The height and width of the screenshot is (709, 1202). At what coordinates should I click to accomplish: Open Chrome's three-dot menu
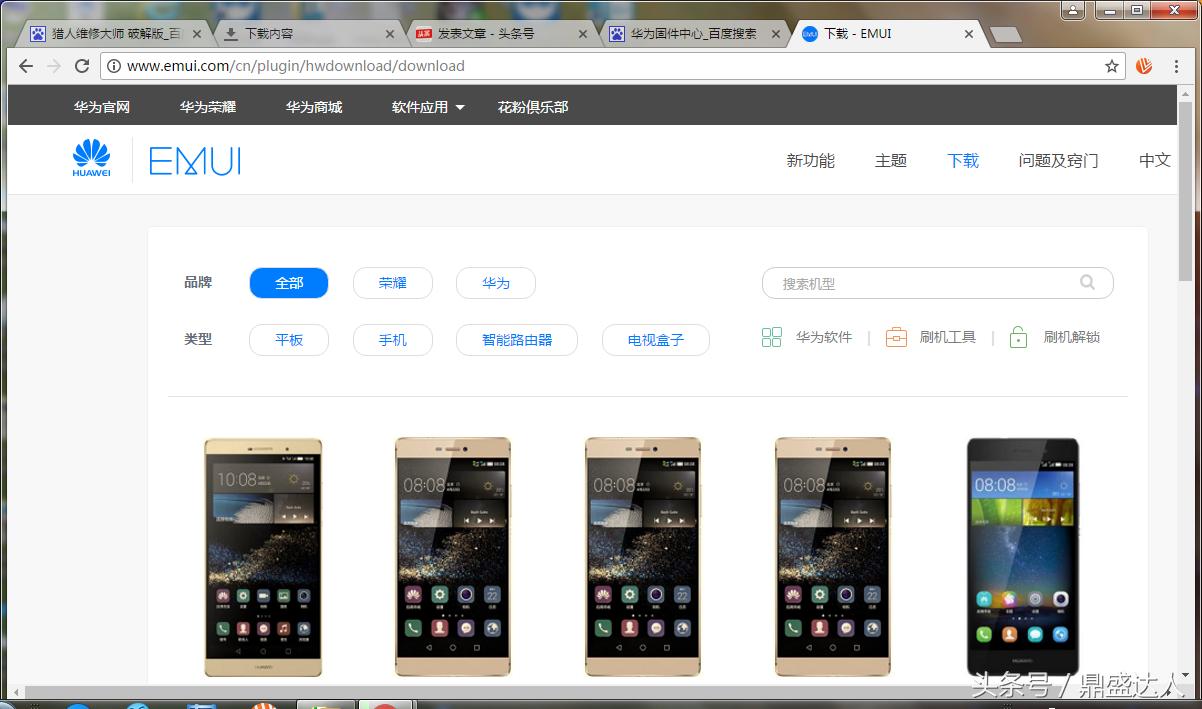tap(1176, 67)
